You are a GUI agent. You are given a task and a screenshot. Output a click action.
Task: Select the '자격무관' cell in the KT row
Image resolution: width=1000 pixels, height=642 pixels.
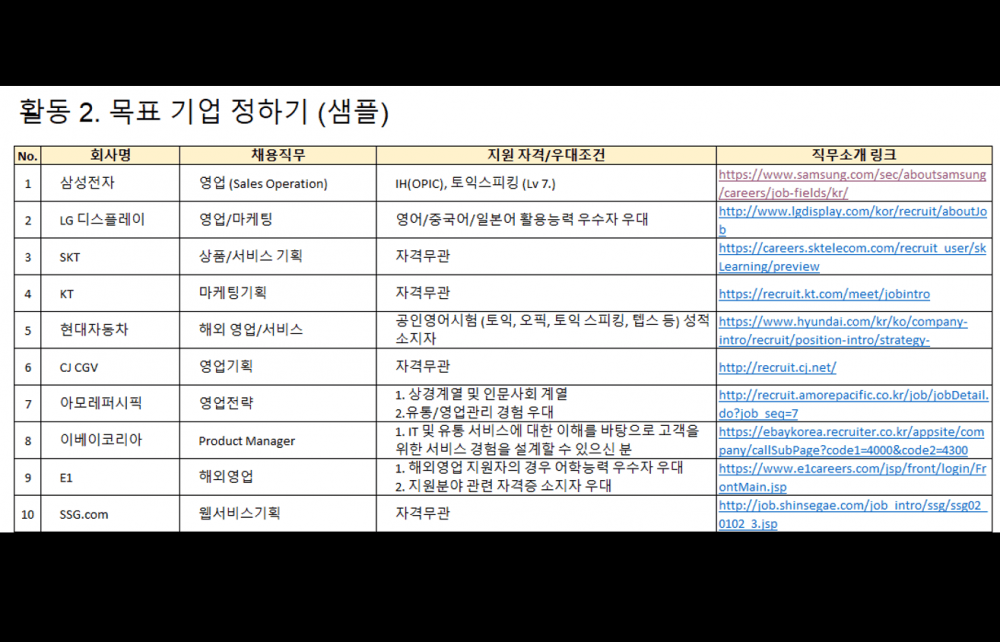click(546, 293)
